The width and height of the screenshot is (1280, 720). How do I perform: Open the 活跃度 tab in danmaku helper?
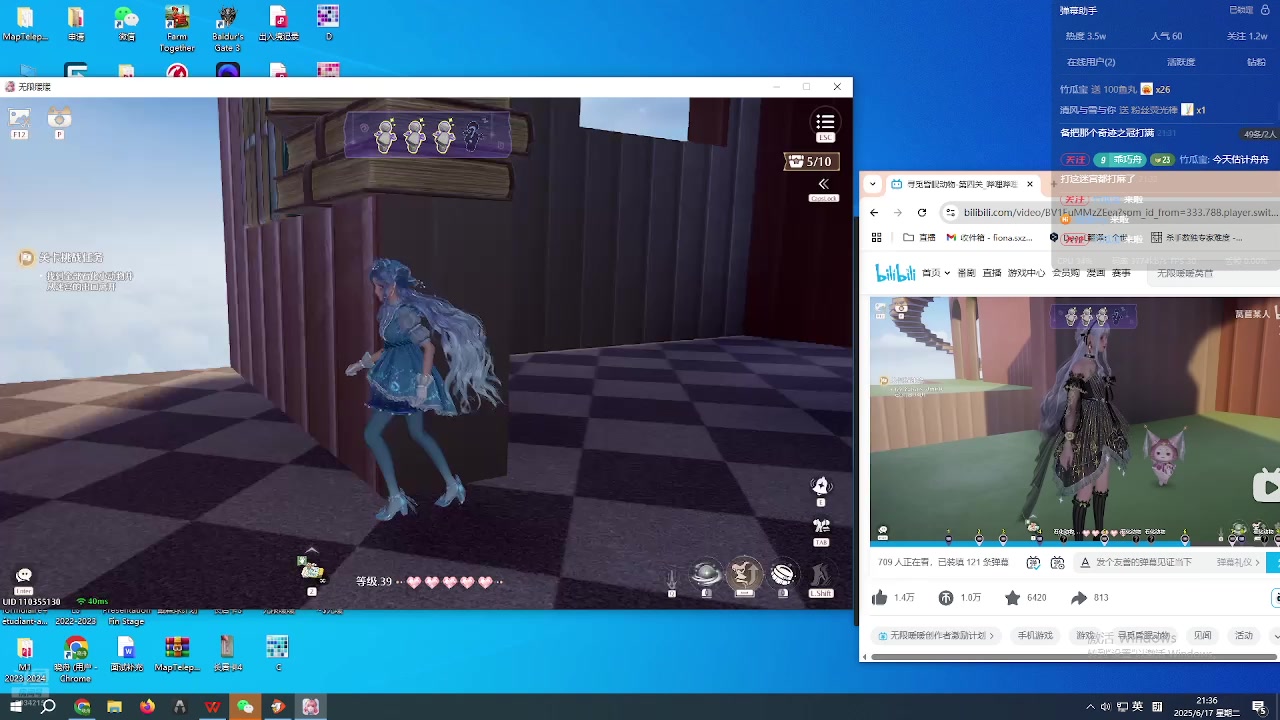click(x=1181, y=62)
